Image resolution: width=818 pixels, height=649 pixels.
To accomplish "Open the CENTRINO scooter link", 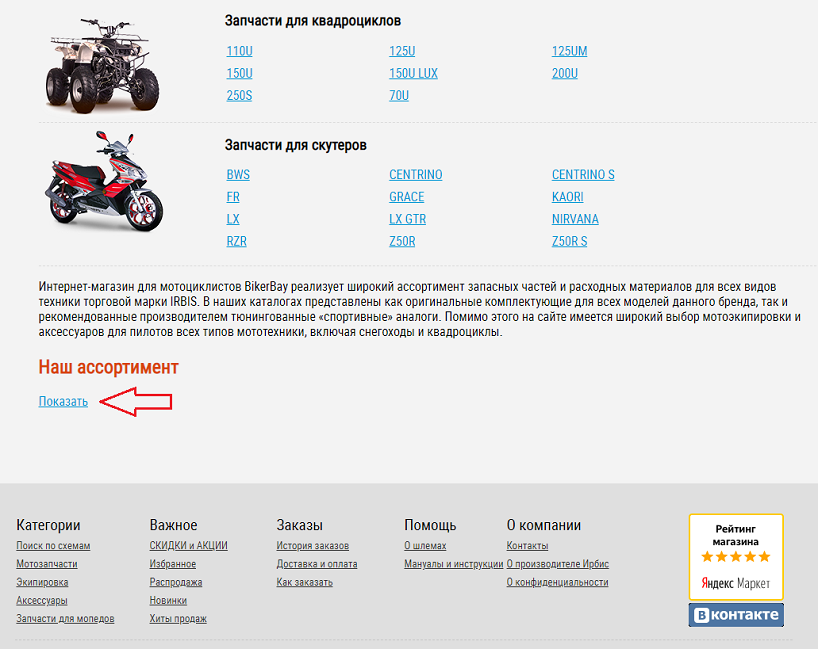I will click(416, 175).
